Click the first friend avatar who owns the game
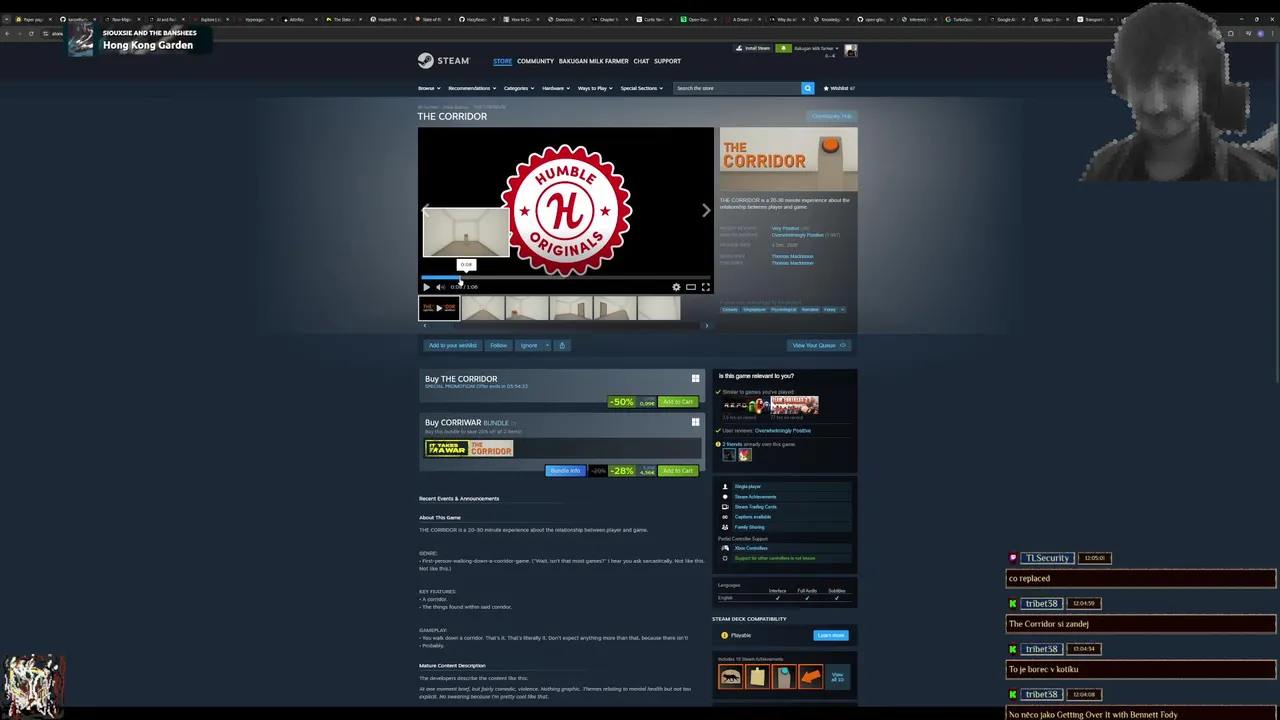 point(730,455)
